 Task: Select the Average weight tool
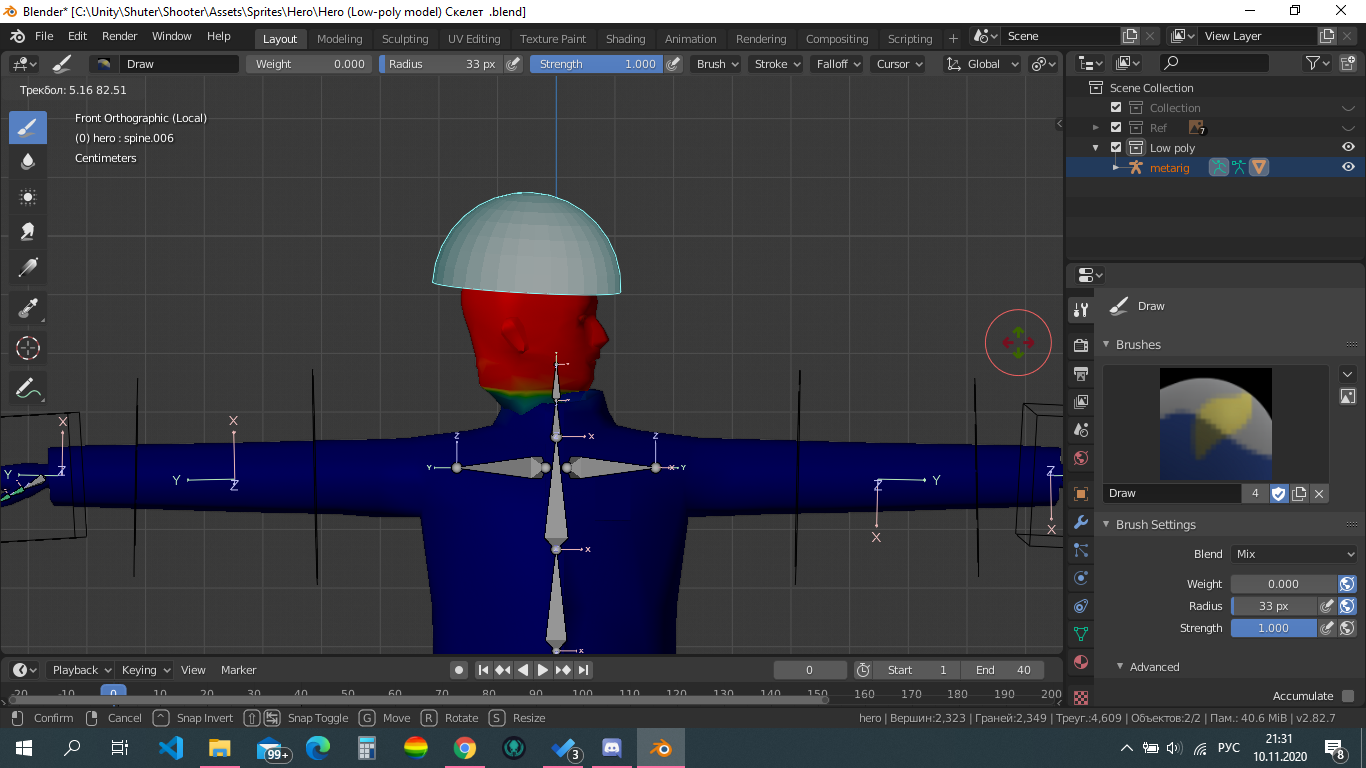click(28, 197)
